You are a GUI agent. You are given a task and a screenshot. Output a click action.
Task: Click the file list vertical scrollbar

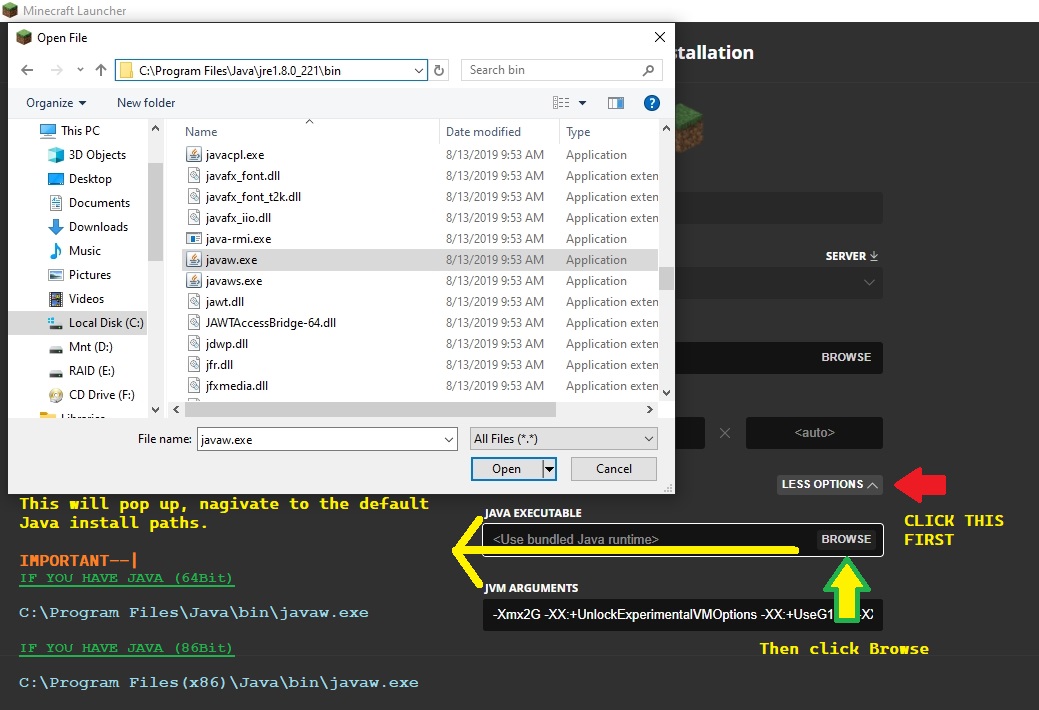pyautogui.click(x=666, y=278)
